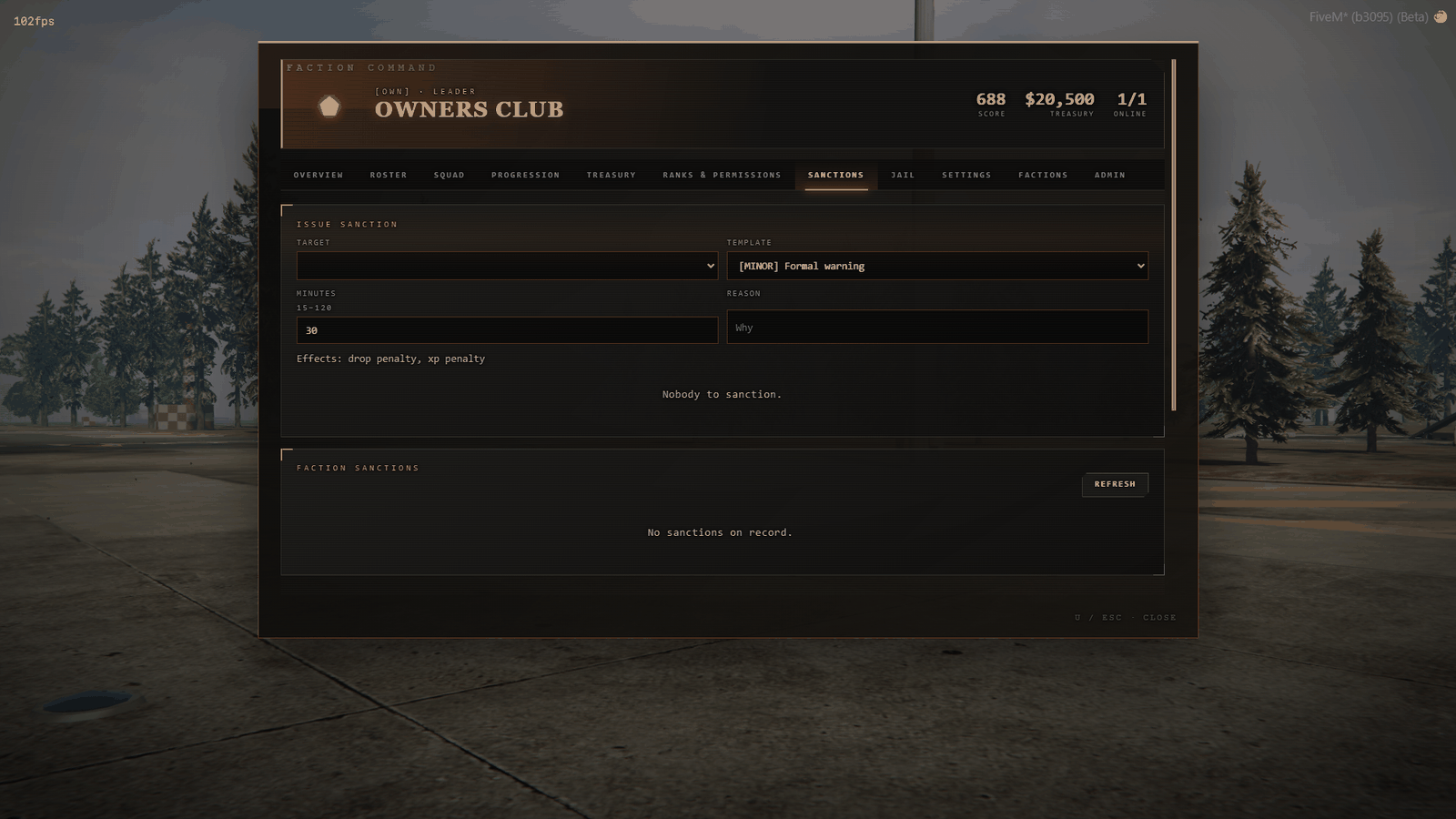Image resolution: width=1456 pixels, height=819 pixels.
Task: Click the 'Nobody to sanction.' message
Action: click(x=722, y=394)
